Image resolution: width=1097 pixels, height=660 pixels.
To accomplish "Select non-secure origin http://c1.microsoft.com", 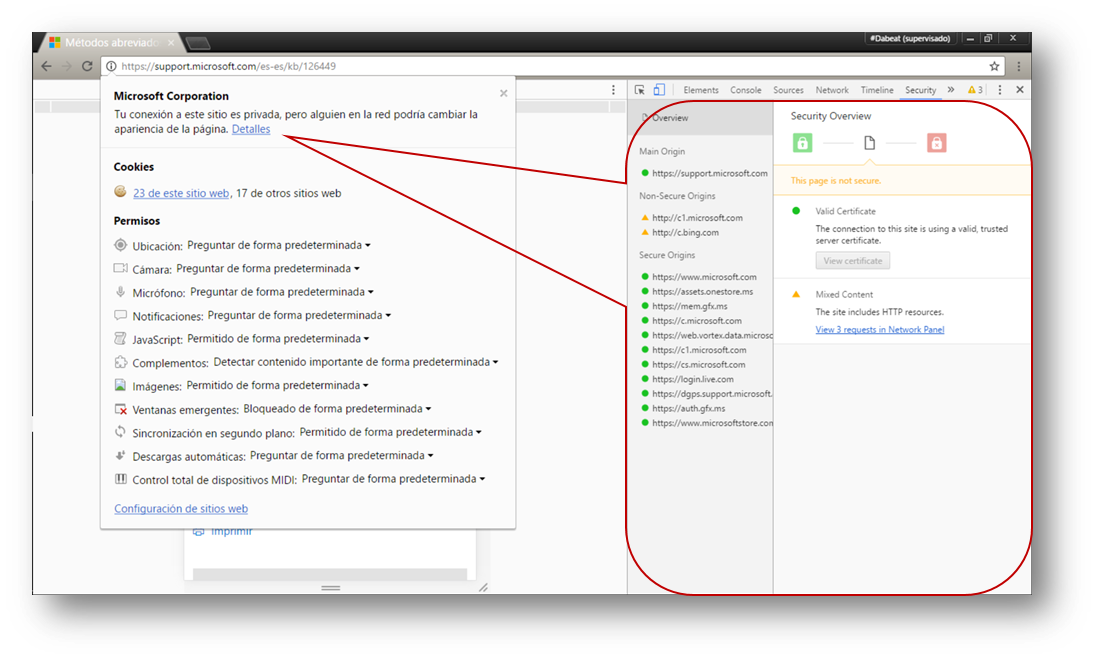I will coord(692,218).
